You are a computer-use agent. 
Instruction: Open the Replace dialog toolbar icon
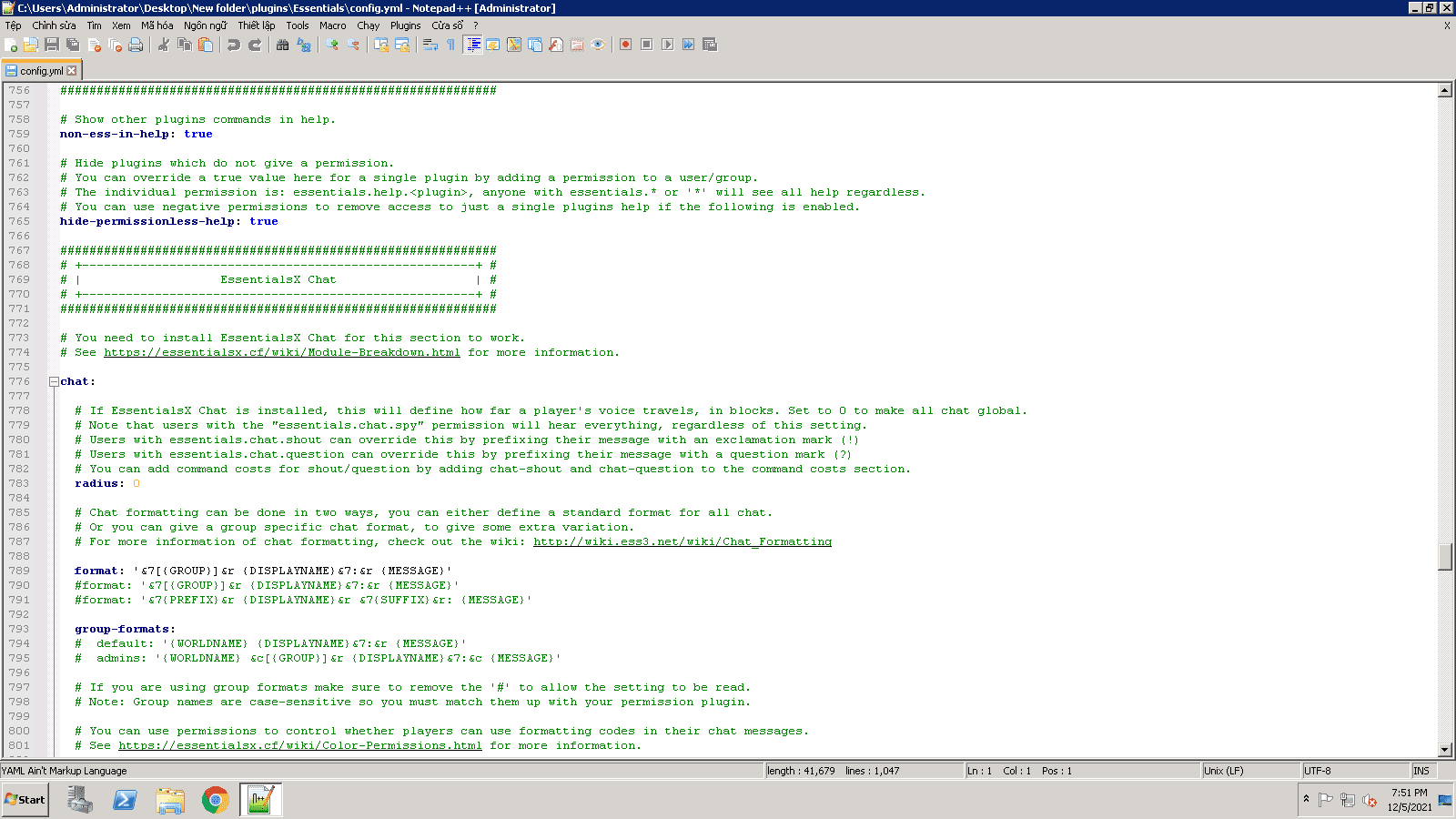pos(304,45)
